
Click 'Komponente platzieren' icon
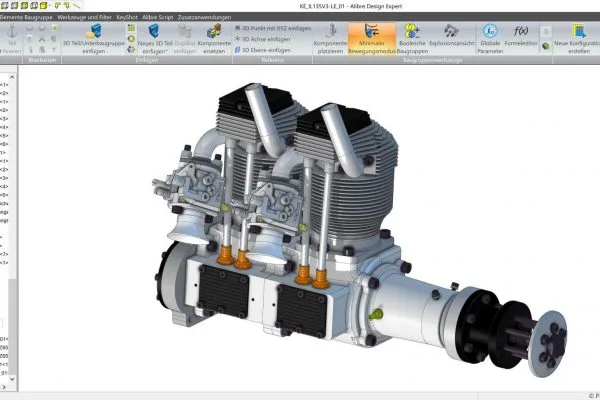(x=332, y=31)
